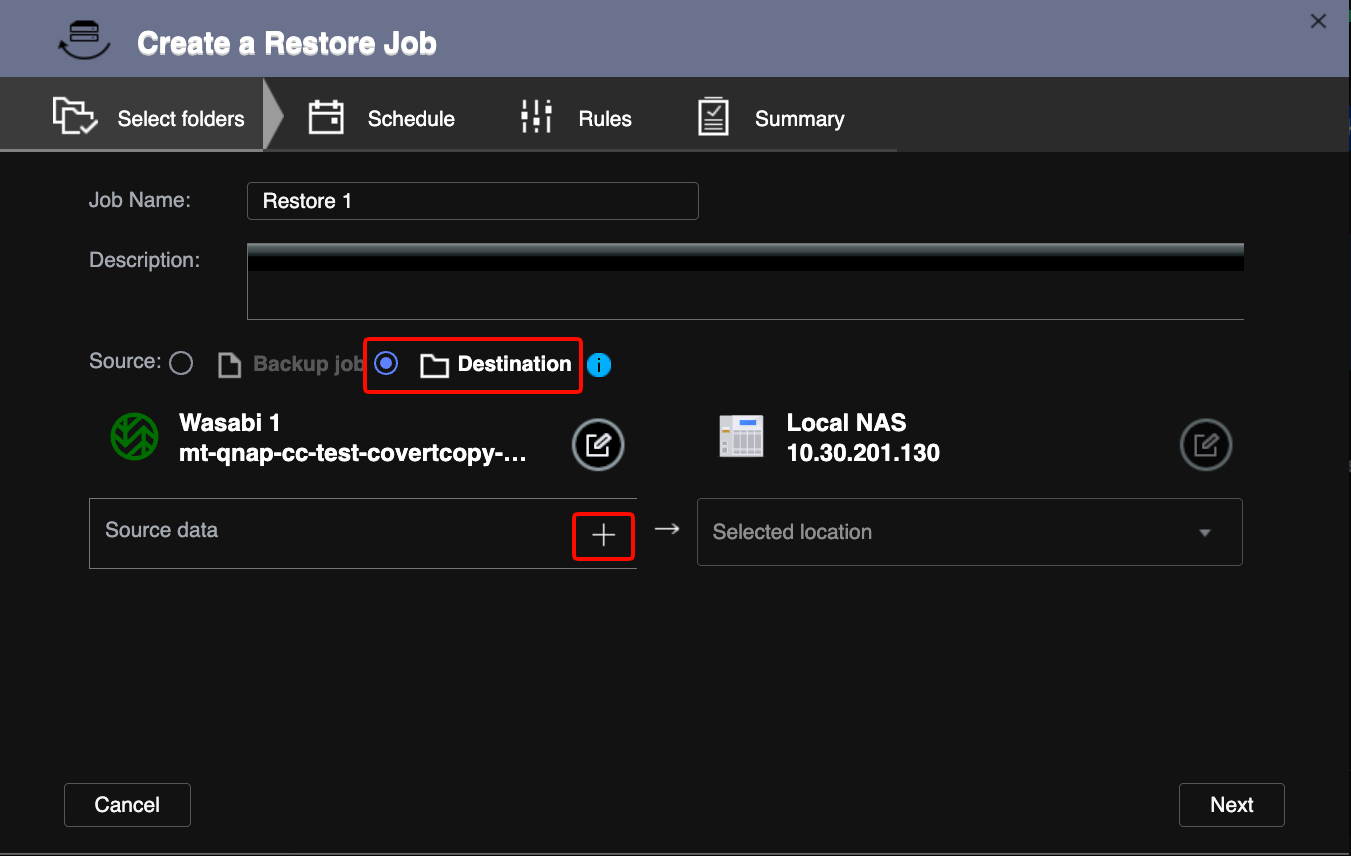Click the Wasabi 1 account name
This screenshot has height=856, width=1351.
[229, 423]
